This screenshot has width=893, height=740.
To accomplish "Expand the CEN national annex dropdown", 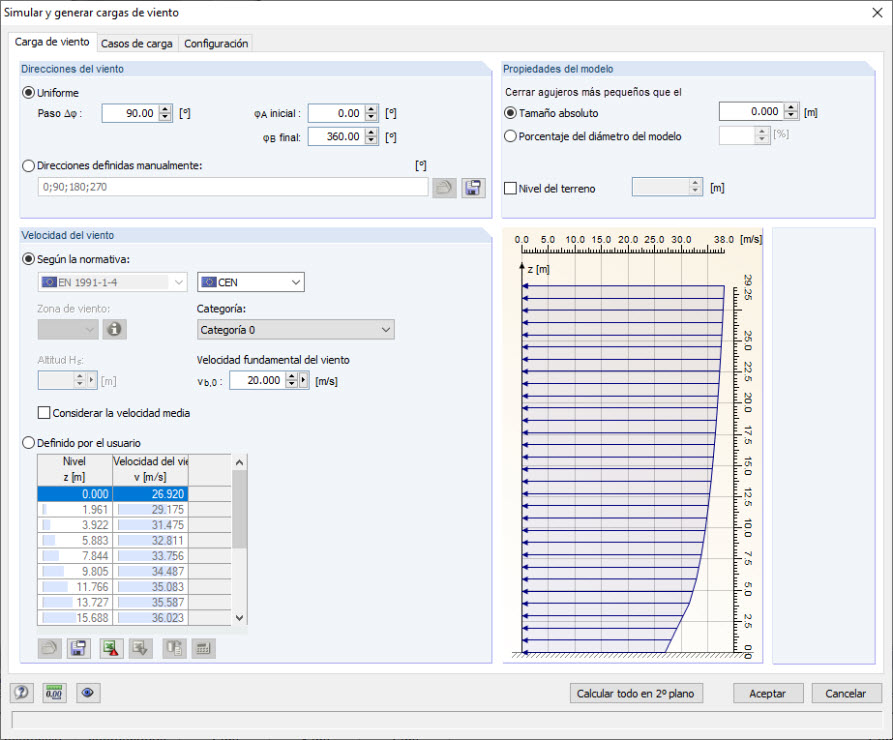I will pyautogui.click(x=251, y=282).
